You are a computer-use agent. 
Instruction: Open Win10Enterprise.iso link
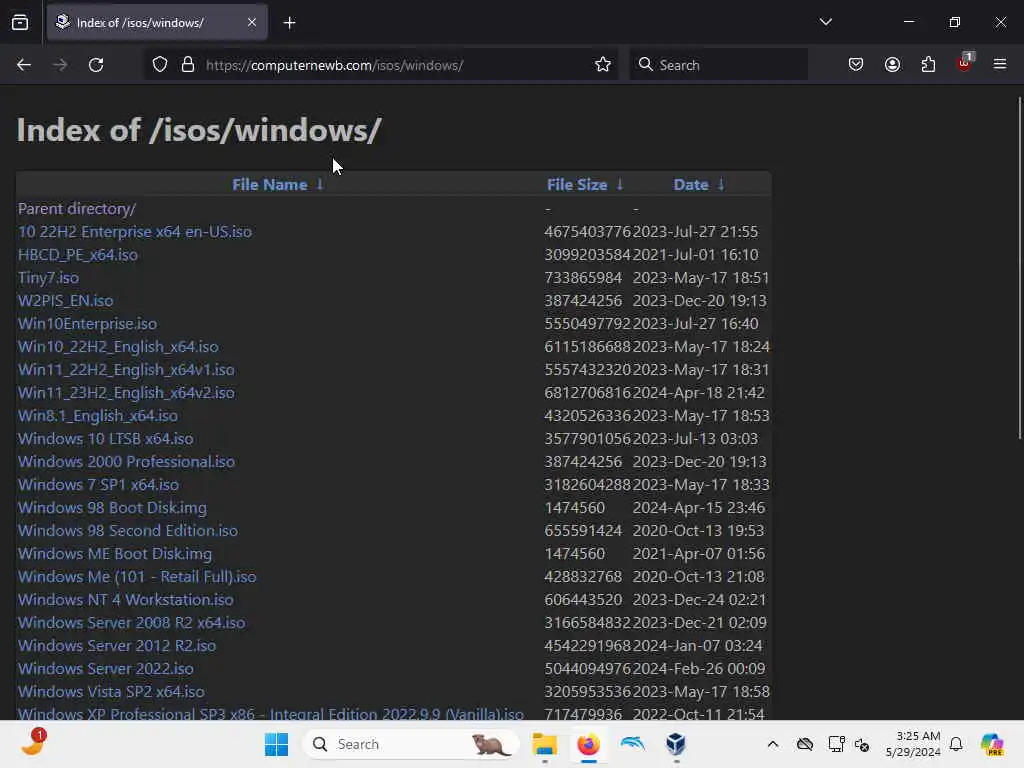88,323
